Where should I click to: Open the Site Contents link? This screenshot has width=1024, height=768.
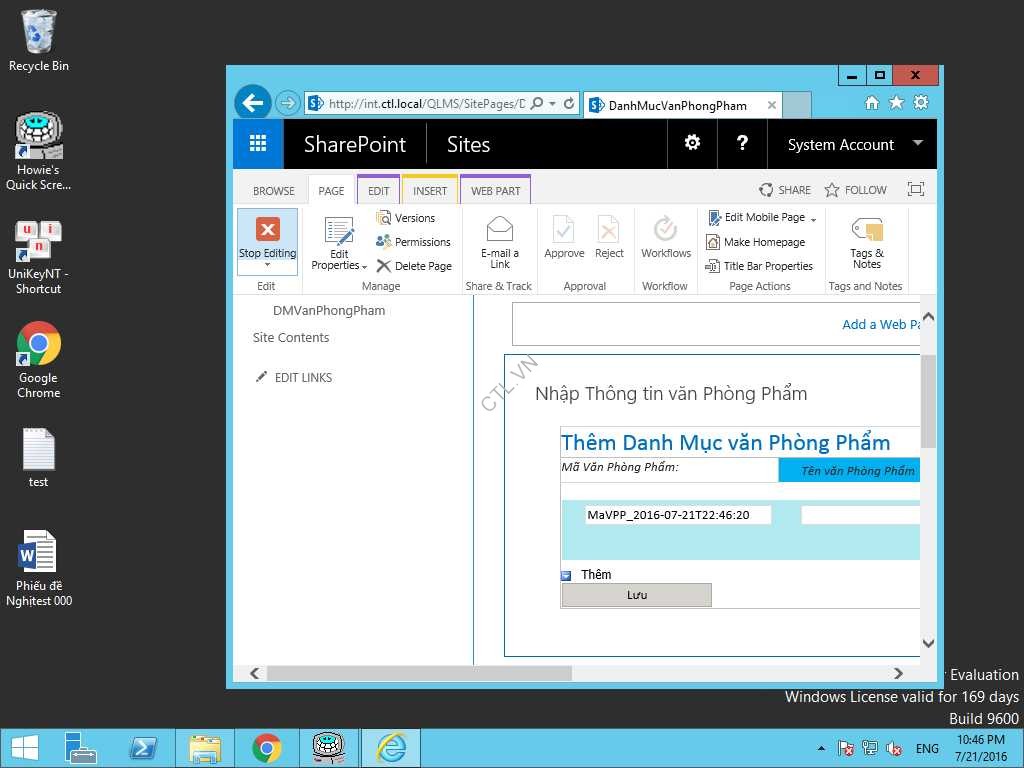click(291, 338)
